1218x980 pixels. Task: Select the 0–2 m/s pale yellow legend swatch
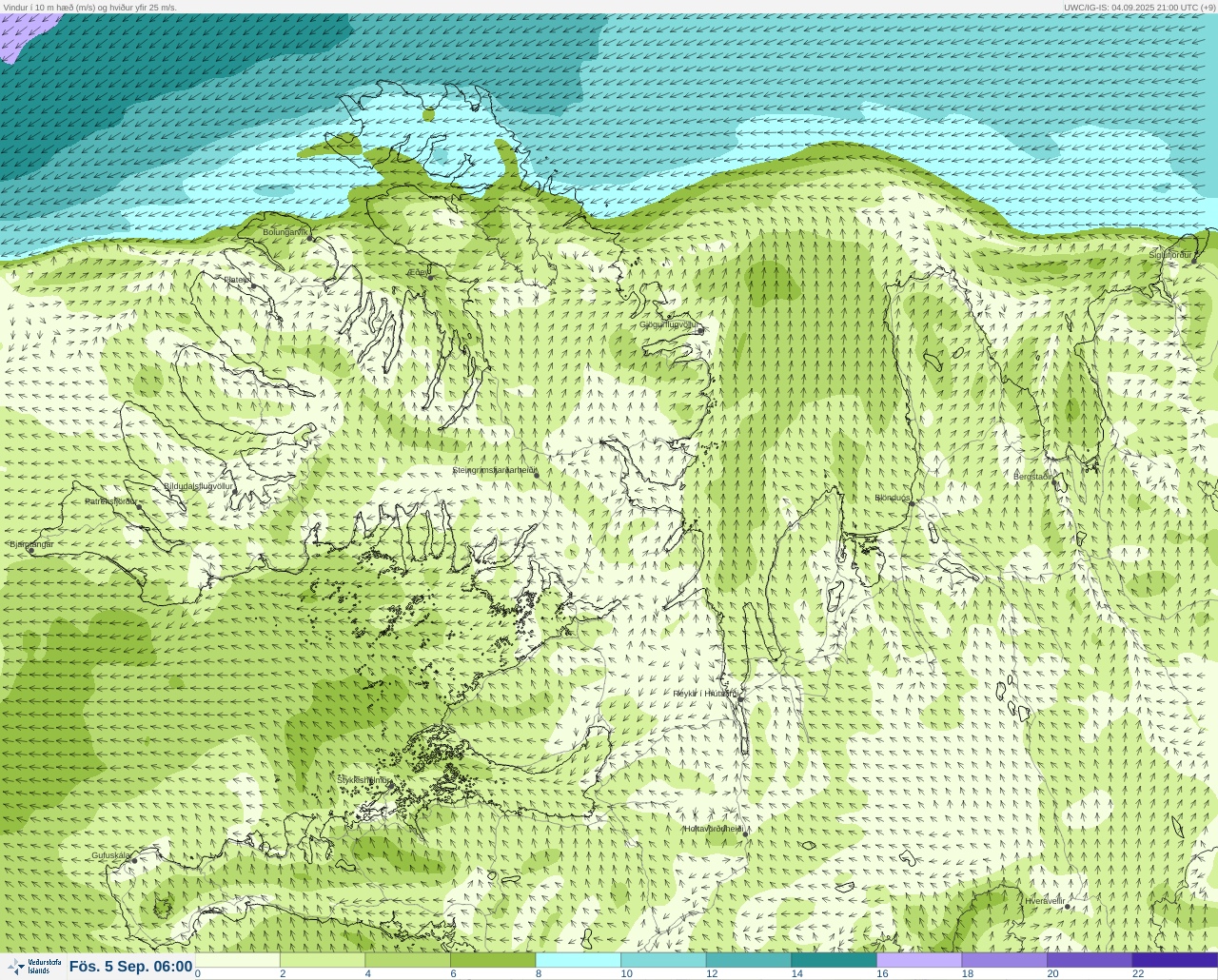(237, 960)
